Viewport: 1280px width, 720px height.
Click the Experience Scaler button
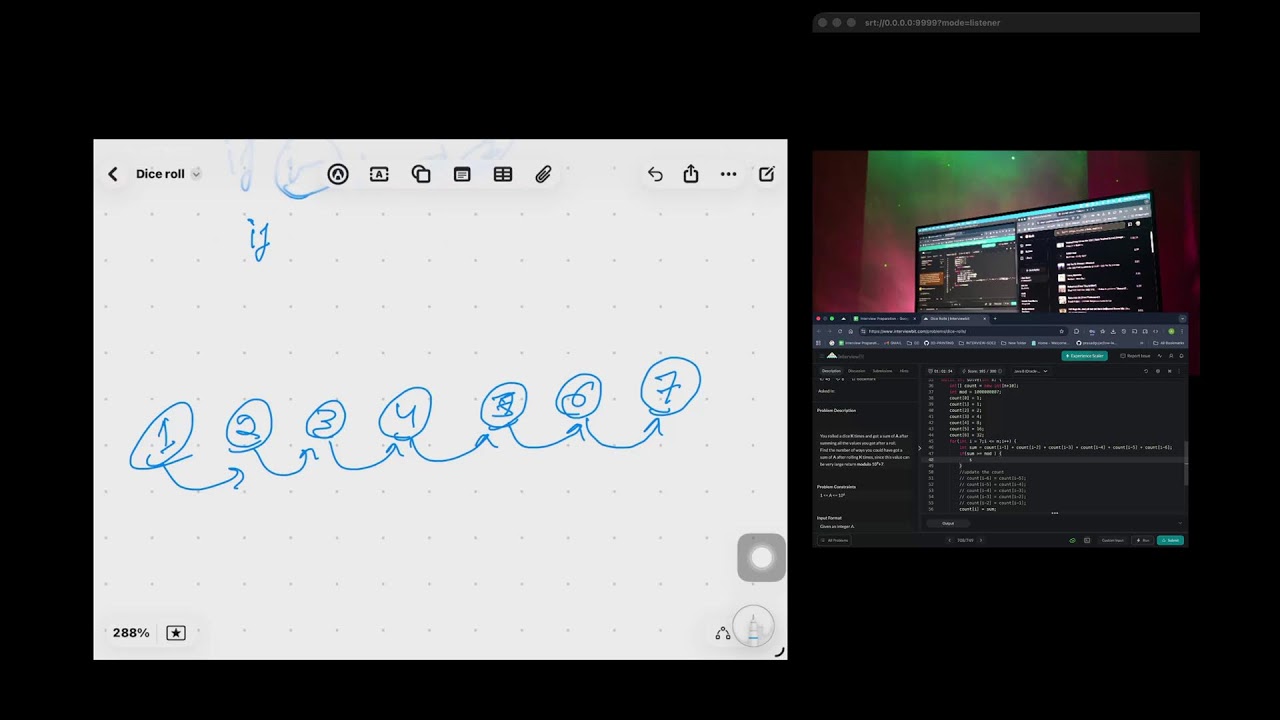1084,356
